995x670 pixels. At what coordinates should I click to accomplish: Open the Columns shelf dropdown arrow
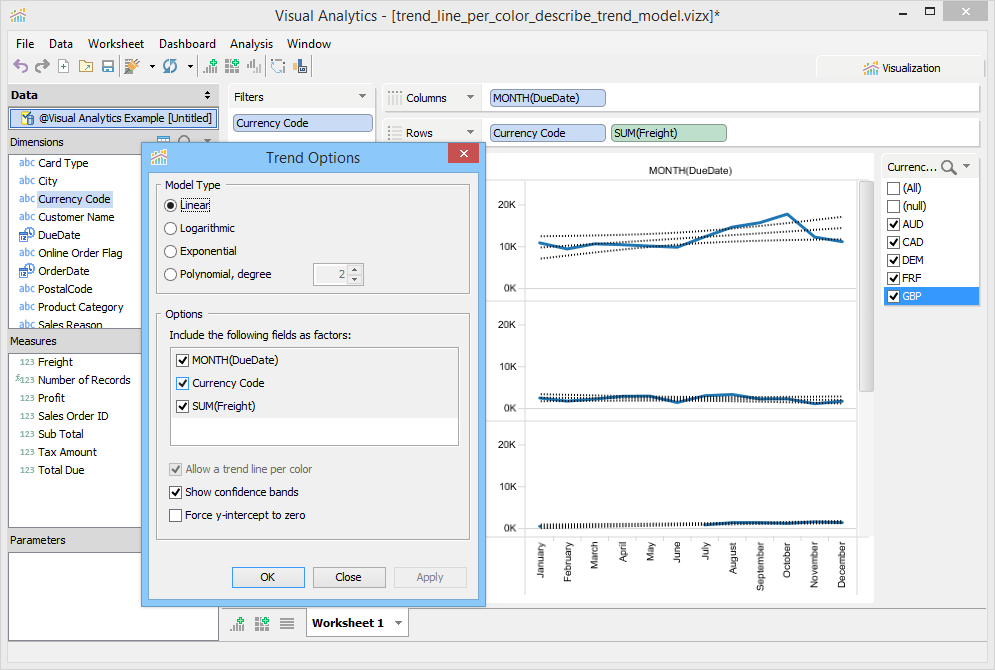470,97
